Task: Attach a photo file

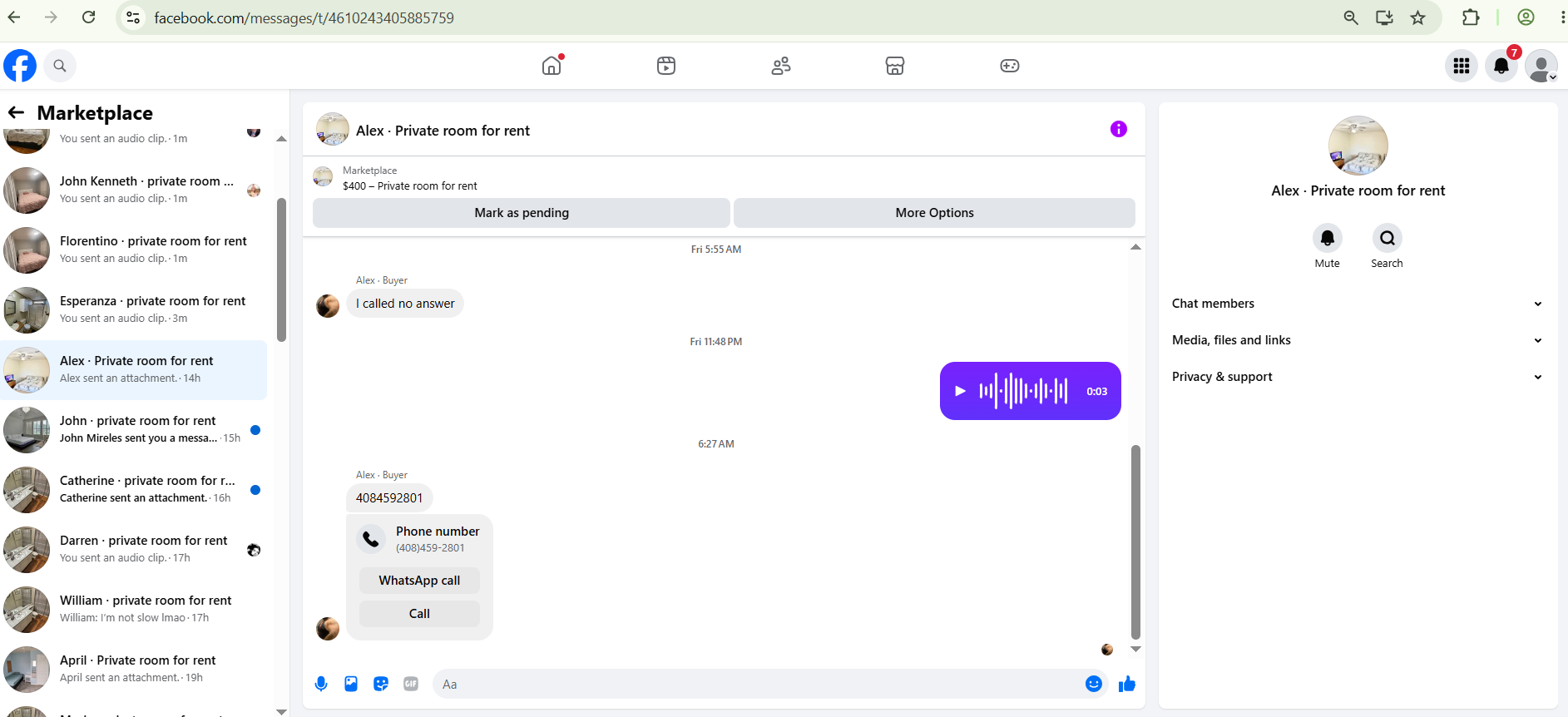Action: (351, 684)
